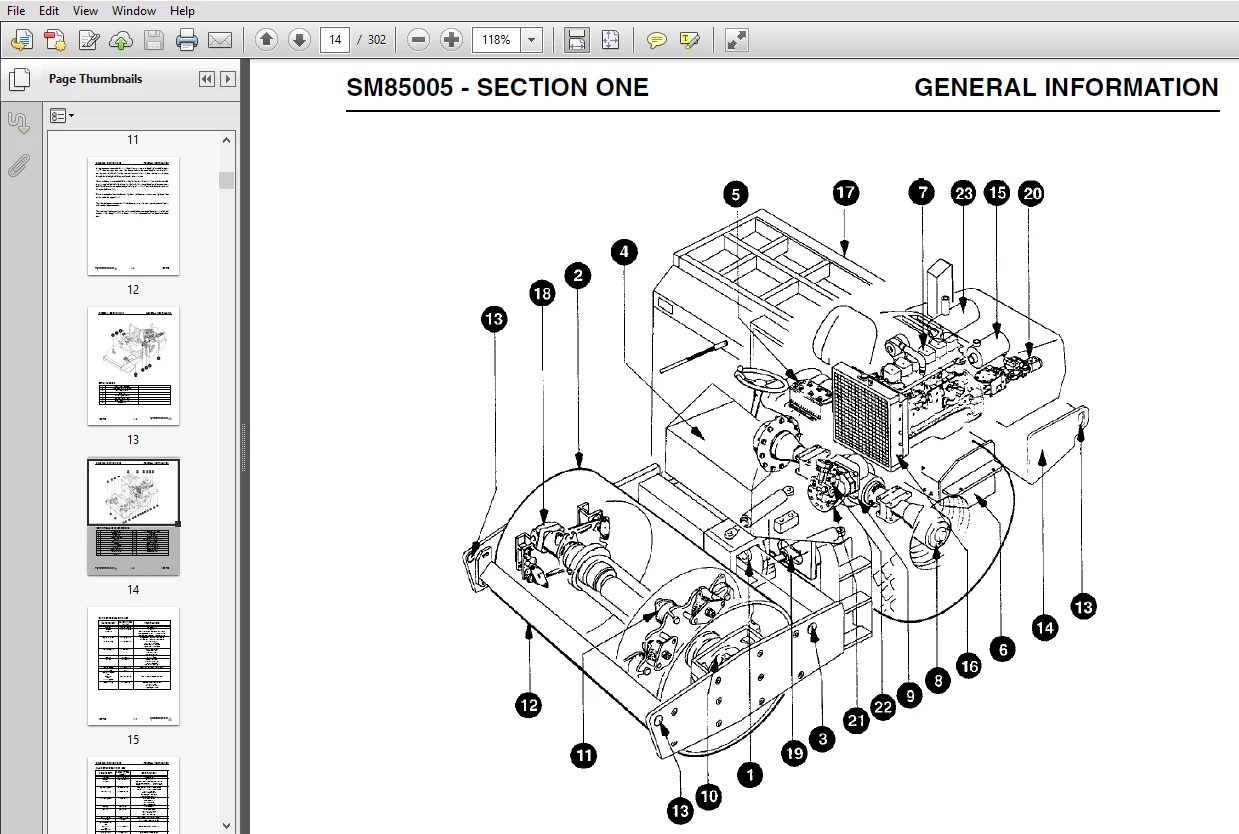
Task: Add a sticky note comment
Action: (x=656, y=40)
